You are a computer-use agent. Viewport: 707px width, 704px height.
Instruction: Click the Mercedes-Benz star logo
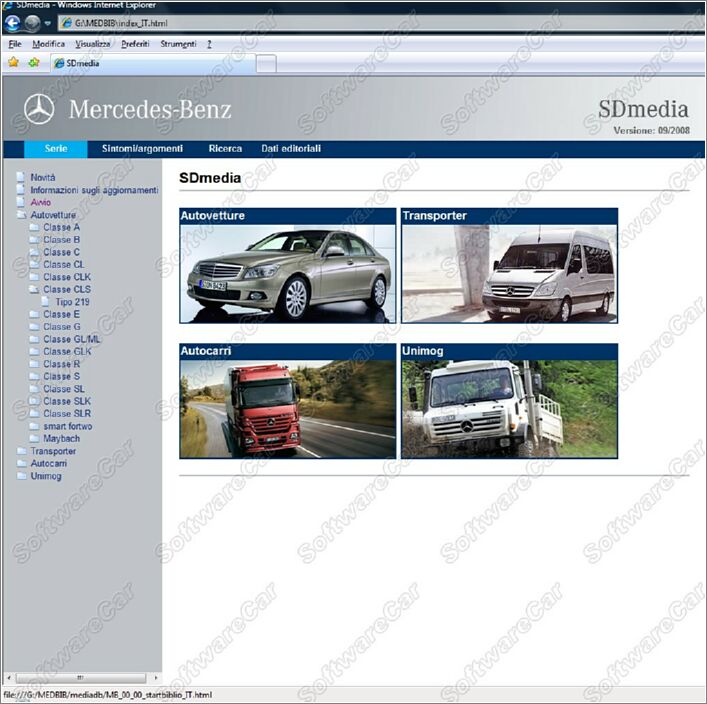[39, 109]
